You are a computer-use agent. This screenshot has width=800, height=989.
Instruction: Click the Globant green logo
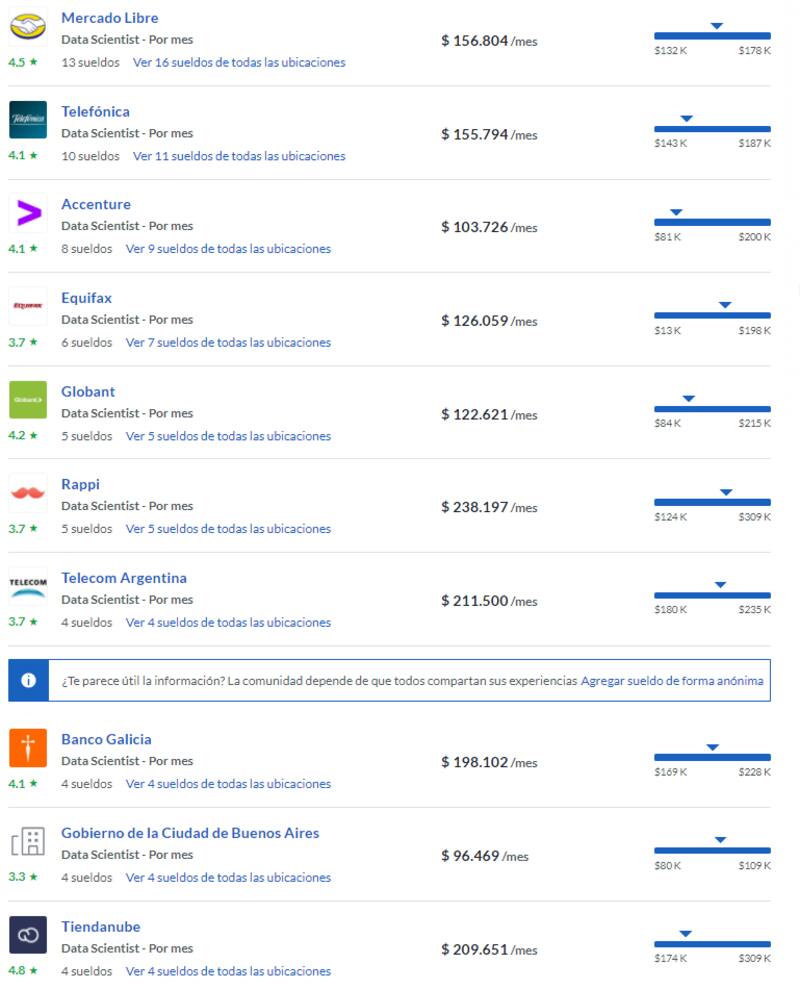27,400
